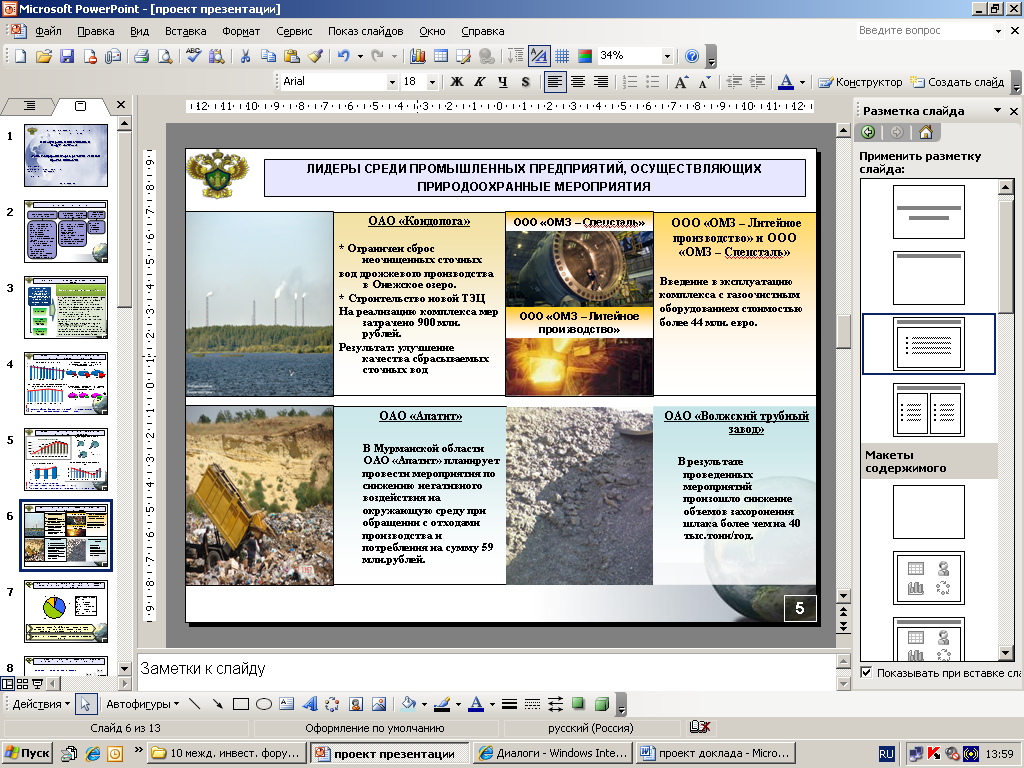Open the Сервис menu

click(x=294, y=31)
